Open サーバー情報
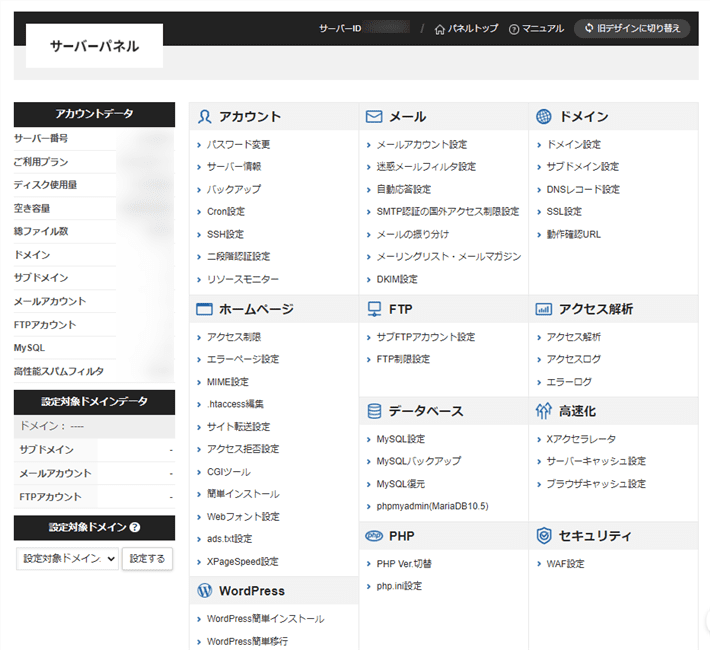 coord(234,167)
